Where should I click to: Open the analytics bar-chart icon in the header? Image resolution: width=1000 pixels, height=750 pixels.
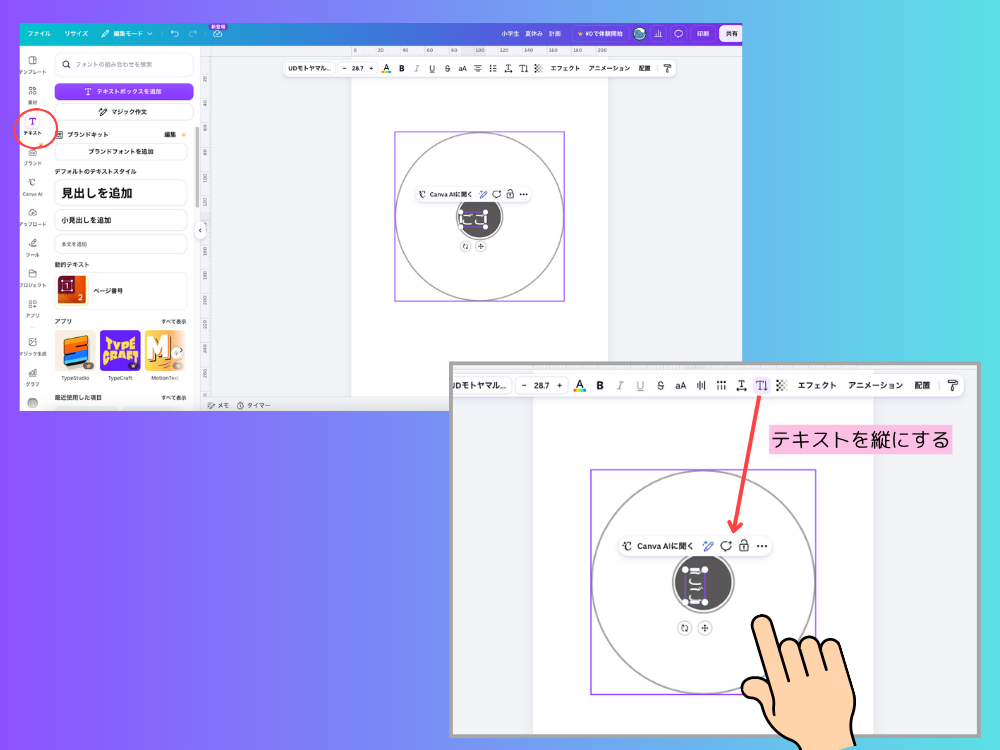pos(658,33)
